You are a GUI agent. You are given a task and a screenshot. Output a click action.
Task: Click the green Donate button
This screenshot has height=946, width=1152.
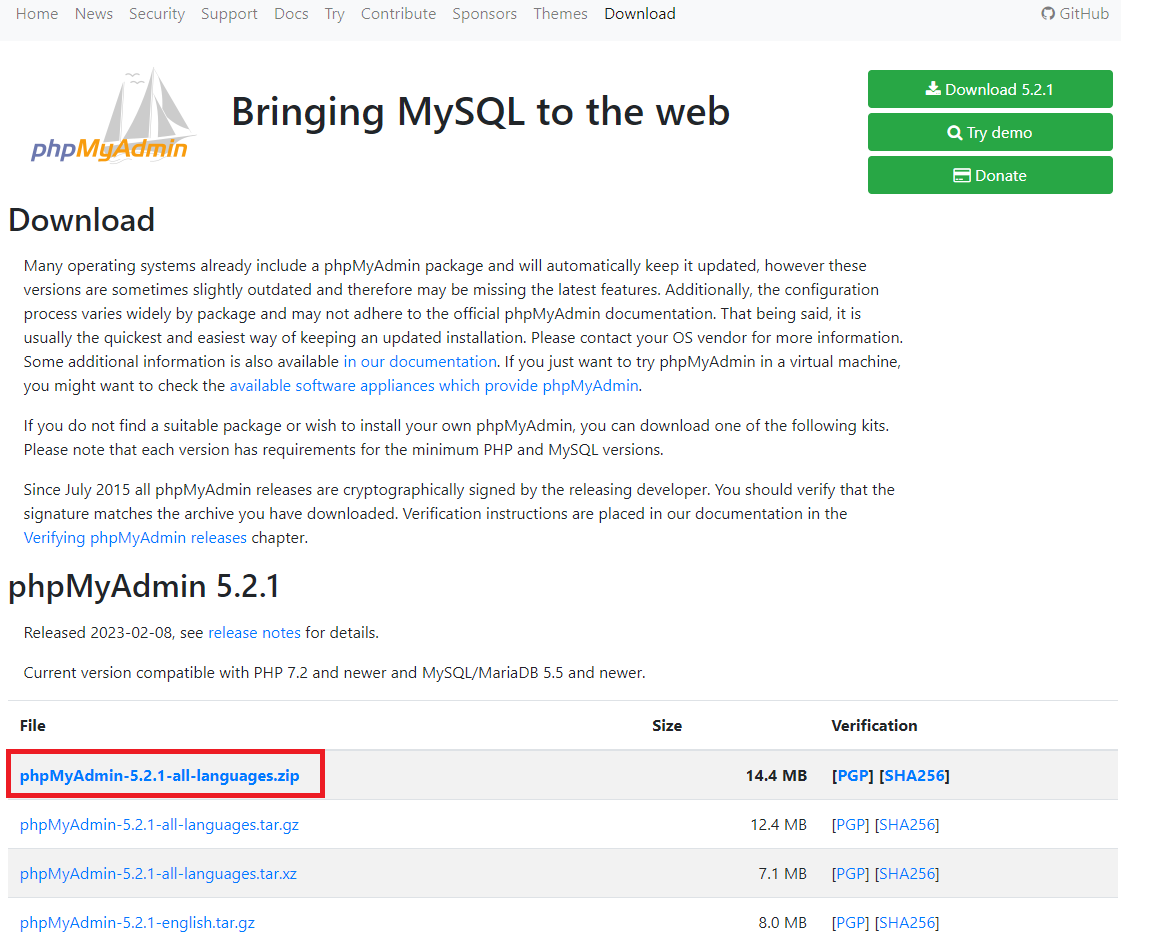click(990, 175)
